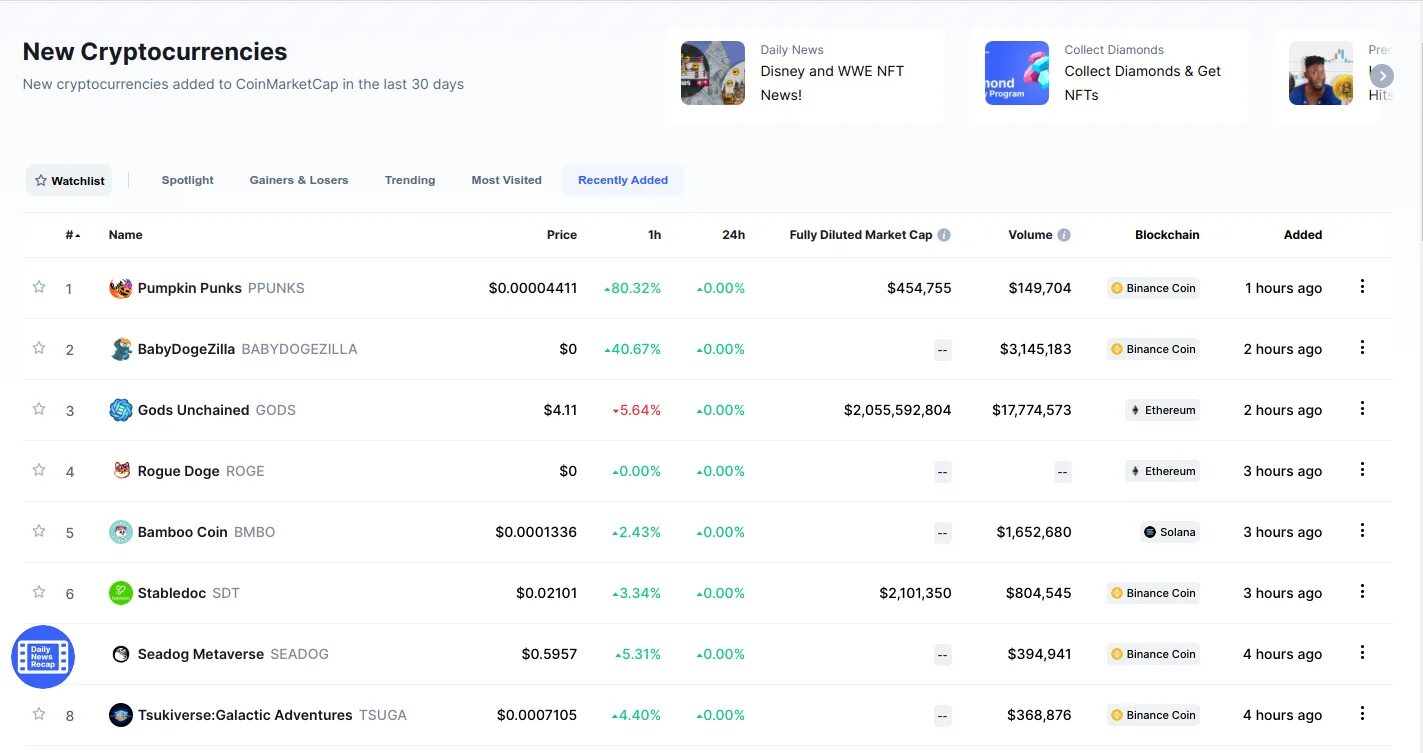Click the -5.64% 1h change value
This screenshot has width=1423, height=753.
click(637, 410)
